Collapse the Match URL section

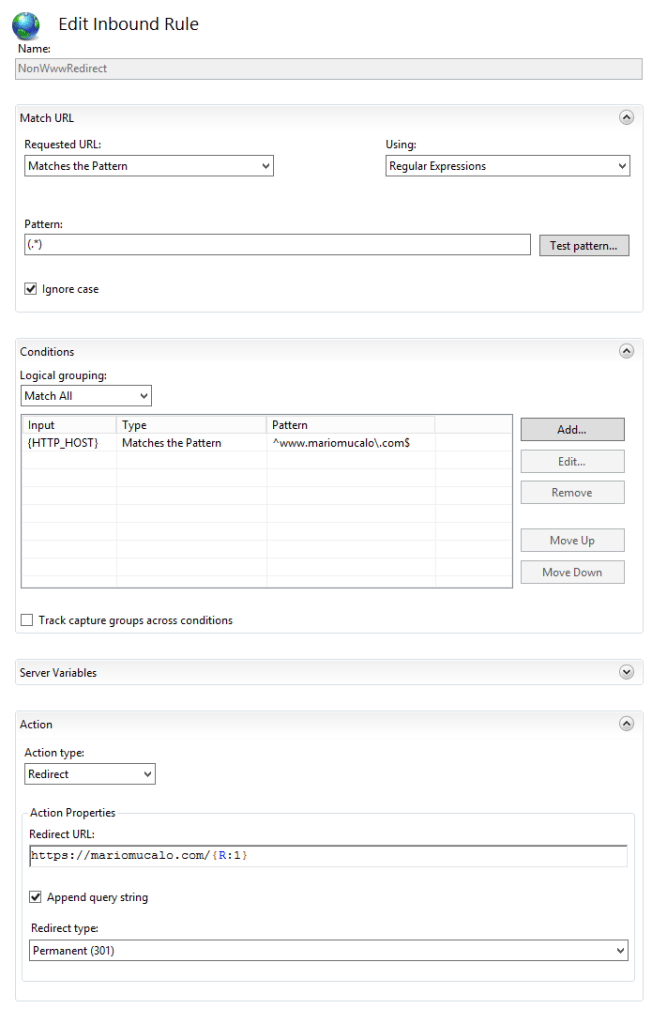click(x=626, y=117)
